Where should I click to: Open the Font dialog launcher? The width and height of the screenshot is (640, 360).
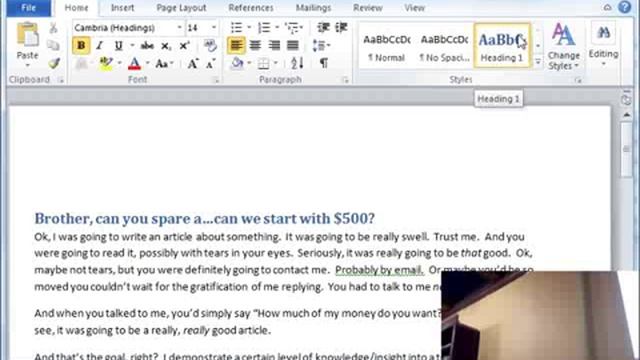point(216,80)
